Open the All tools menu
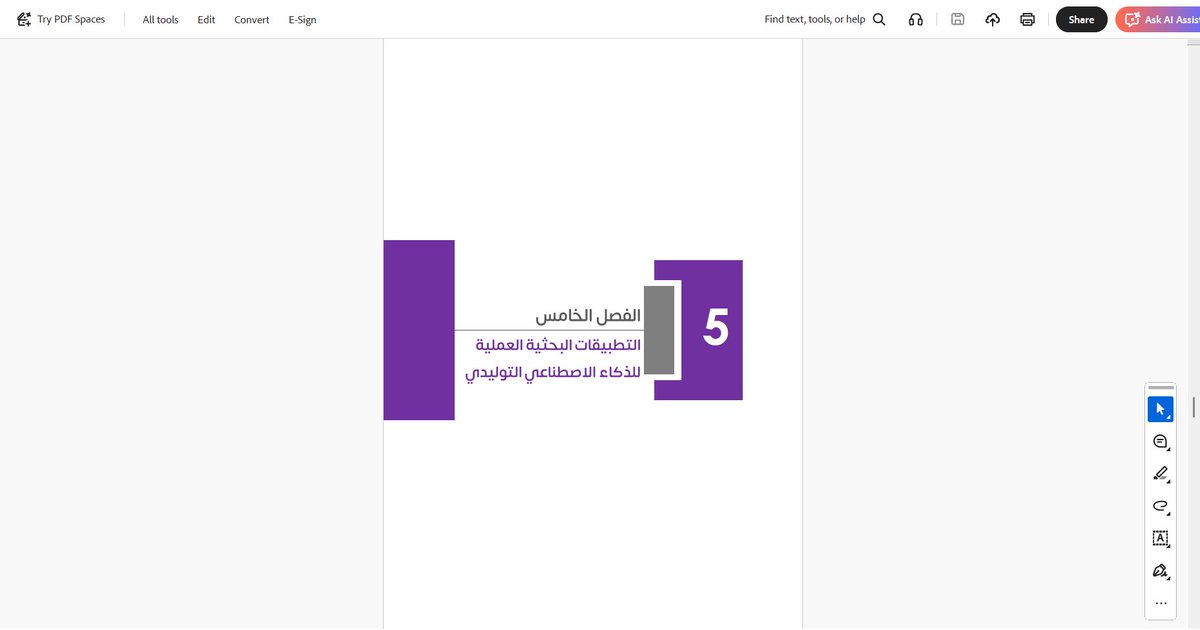Screen dimensions: 1200x630 [160, 19]
